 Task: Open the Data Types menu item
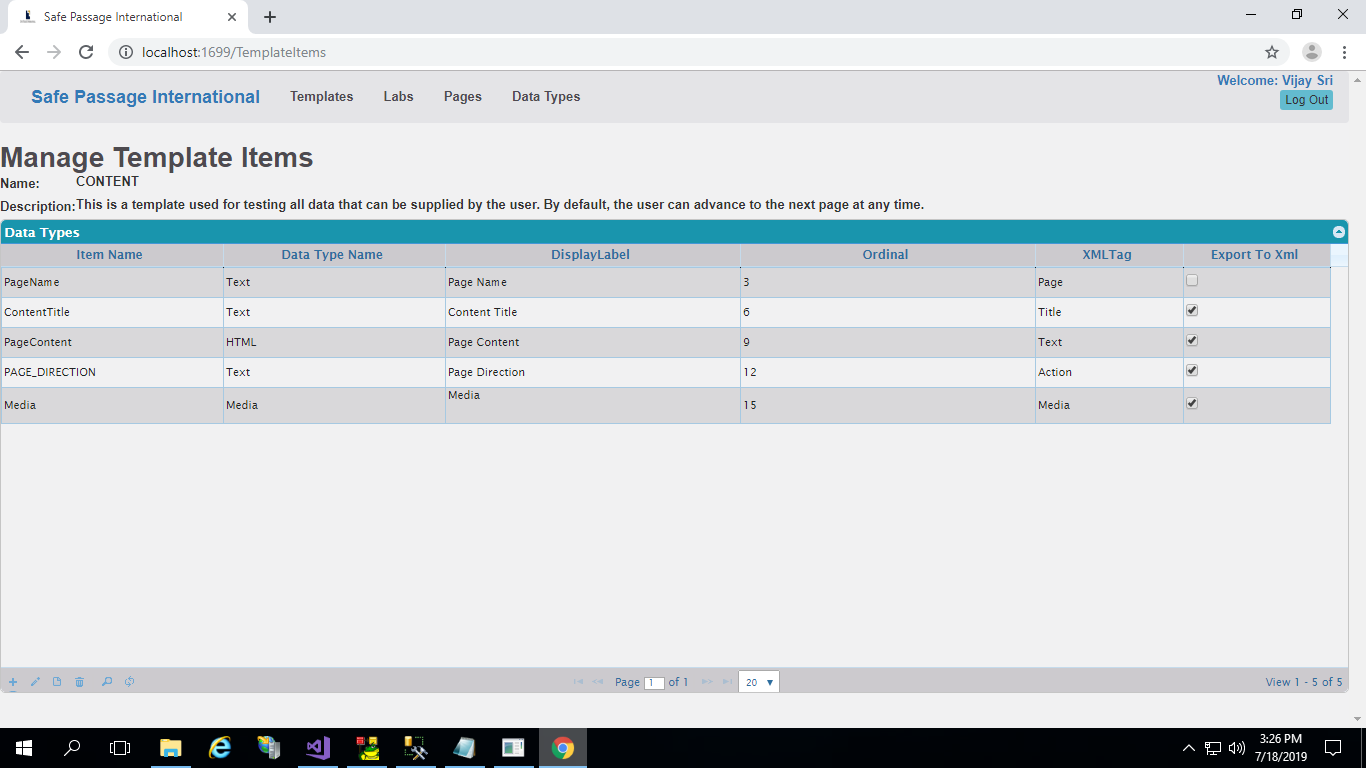[546, 97]
